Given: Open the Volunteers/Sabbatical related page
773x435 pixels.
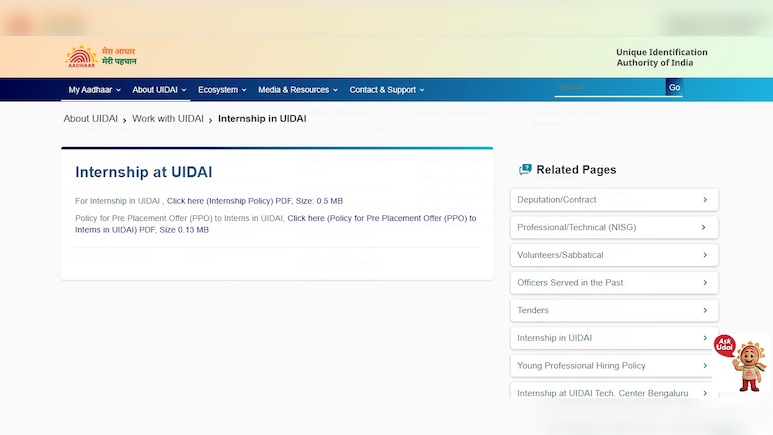Looking at the screenshot, I should click(x=614, y=255).
